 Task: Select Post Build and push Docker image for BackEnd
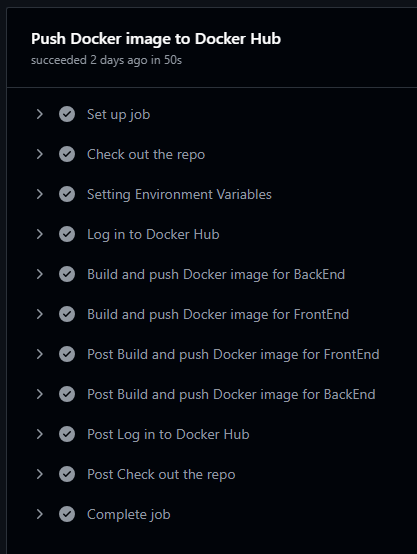click(x=231, y=394)
